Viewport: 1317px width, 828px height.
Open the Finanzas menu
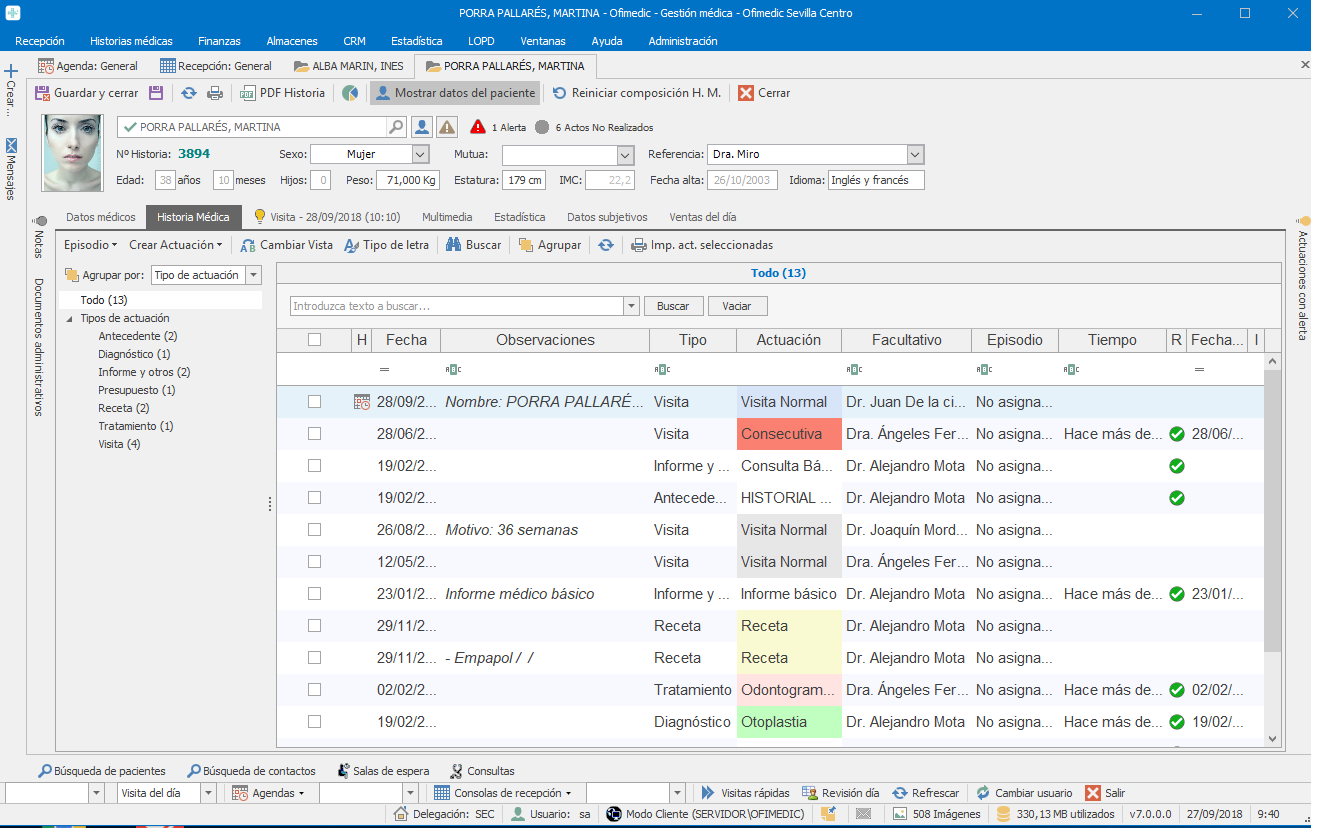click(219, 41)
